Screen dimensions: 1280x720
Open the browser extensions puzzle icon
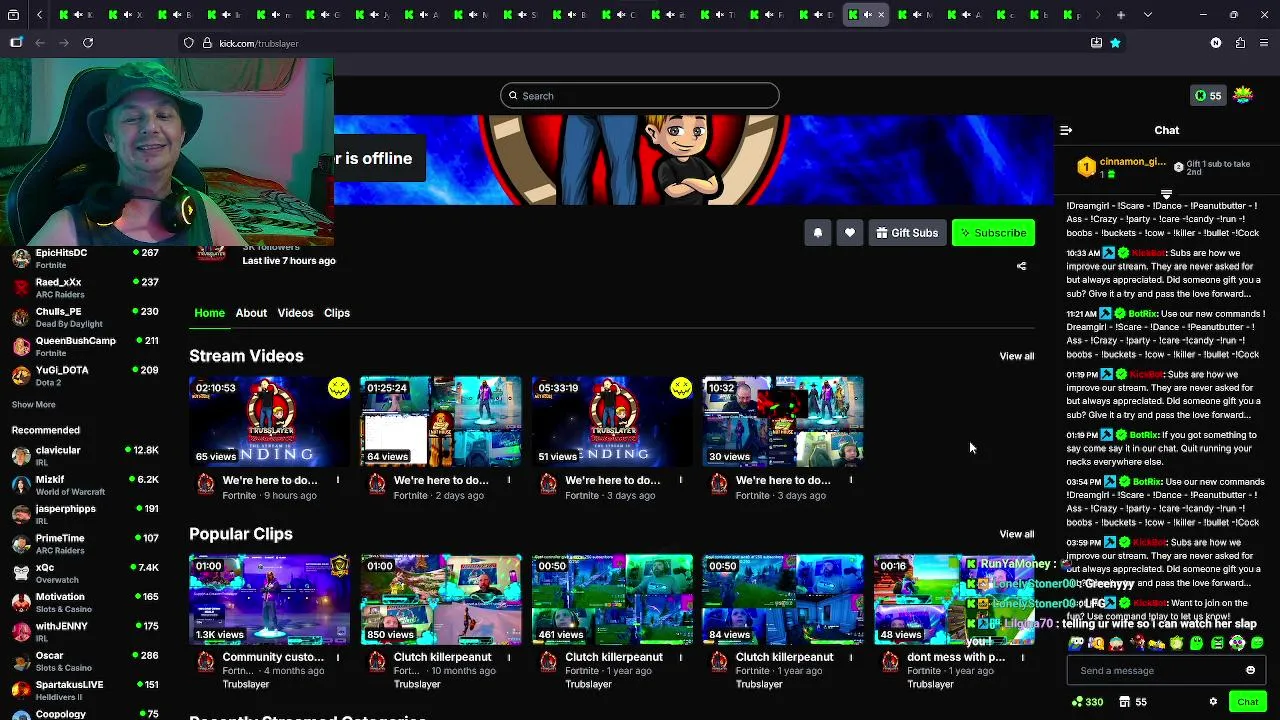[1240, 43]
